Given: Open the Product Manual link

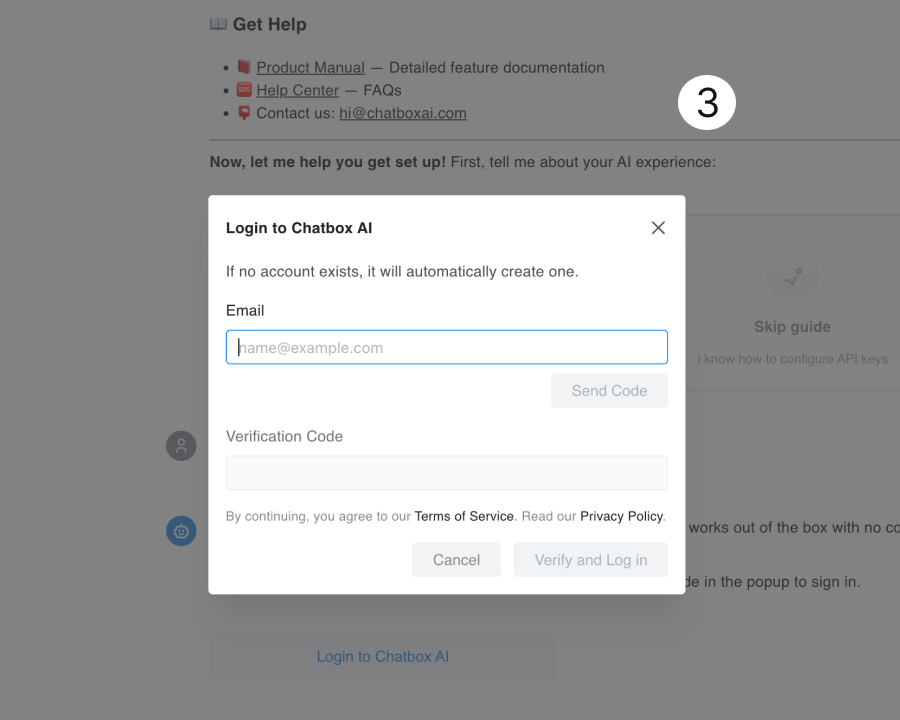Looking at the screenshot, I should tap(311, 67).
